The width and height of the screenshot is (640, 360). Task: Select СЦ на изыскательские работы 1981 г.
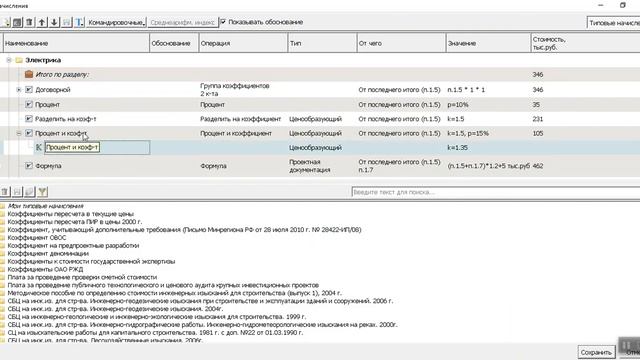click(155, 333)
